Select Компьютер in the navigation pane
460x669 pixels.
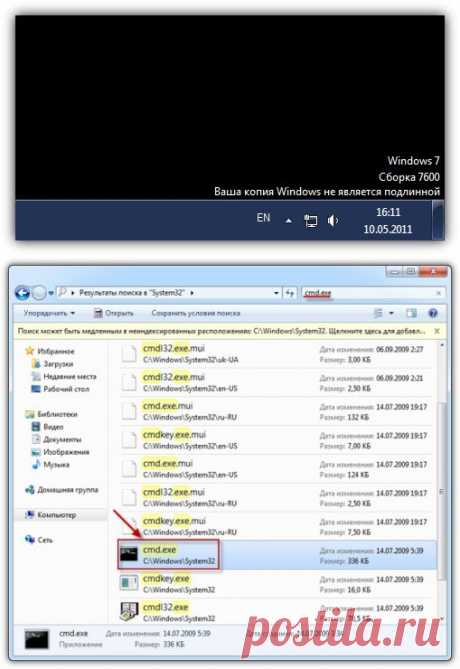pos(56,515)
